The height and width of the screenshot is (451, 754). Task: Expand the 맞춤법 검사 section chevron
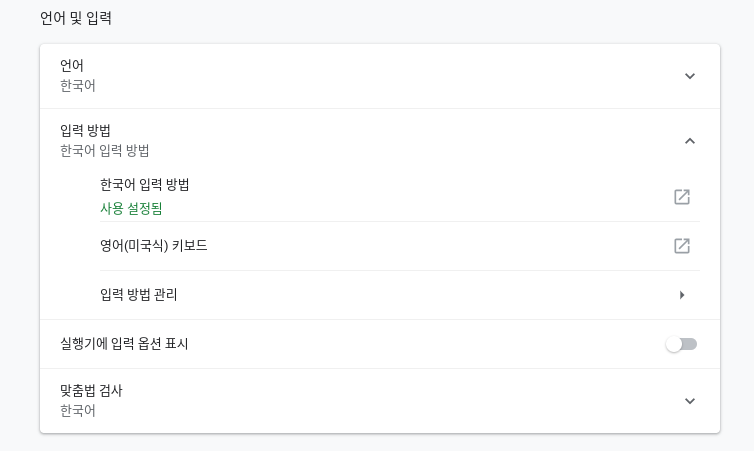coord(690,401)
